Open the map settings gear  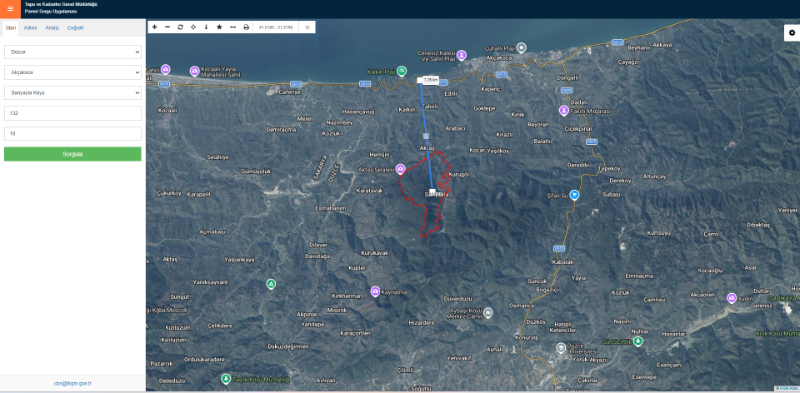point(792,32)
